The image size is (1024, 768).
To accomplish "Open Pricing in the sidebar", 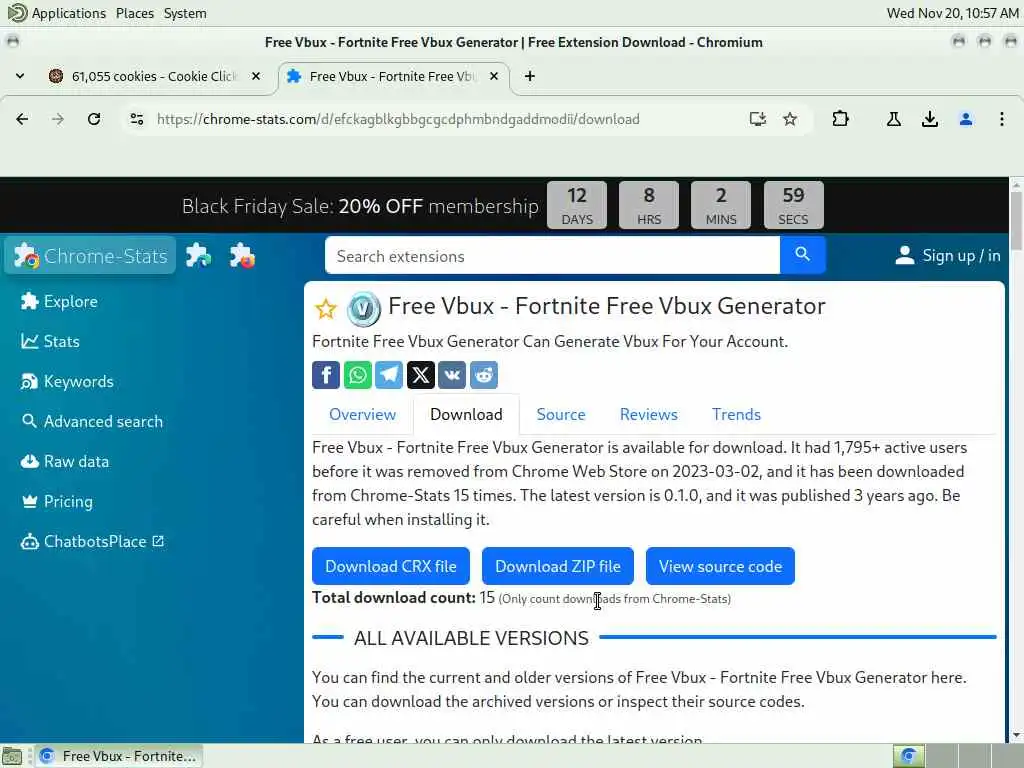I will click(x=57, y=502).
